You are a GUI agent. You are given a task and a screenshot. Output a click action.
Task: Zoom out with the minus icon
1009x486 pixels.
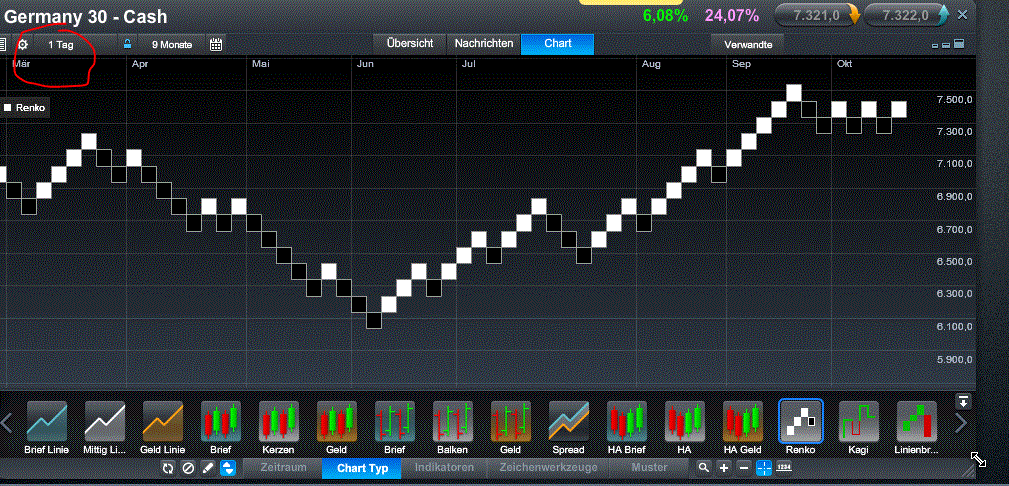click(743, 468)
